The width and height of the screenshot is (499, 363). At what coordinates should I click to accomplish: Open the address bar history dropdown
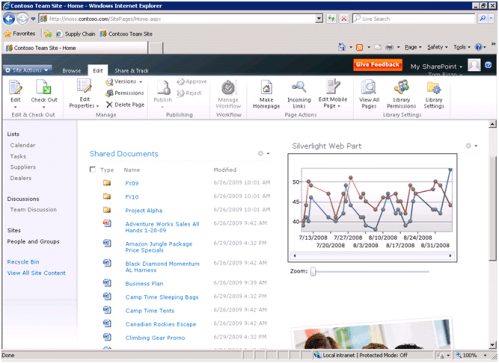tap(319, 19)
